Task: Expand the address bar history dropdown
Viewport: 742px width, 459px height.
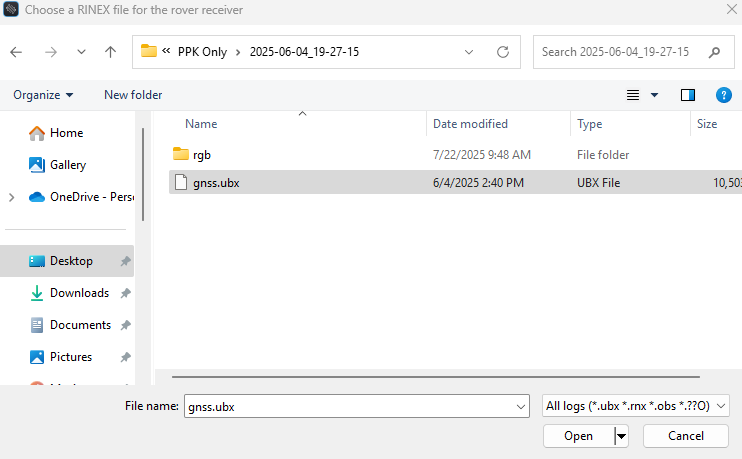Action: tap(469, 52)
